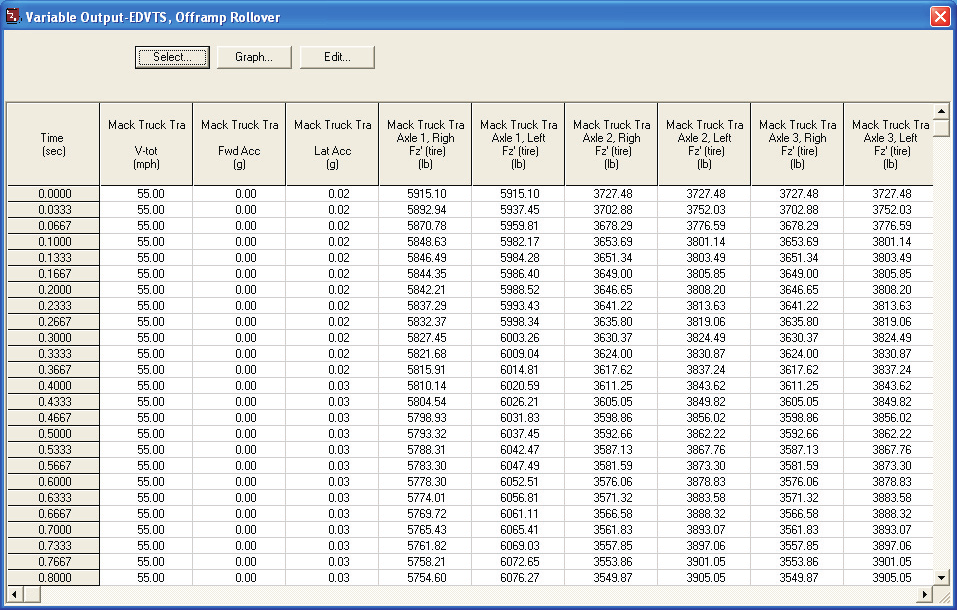Click the Select... button
The height and width of the screenshot is (610, 957).
point(172,57)
